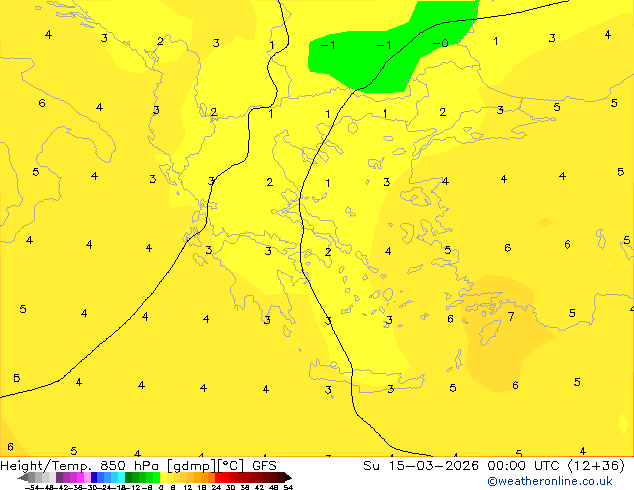Image resolution: width=634 pixels, height=490 pixels.
Task: Click the '24' legend scale label
Action: [216, 487]
